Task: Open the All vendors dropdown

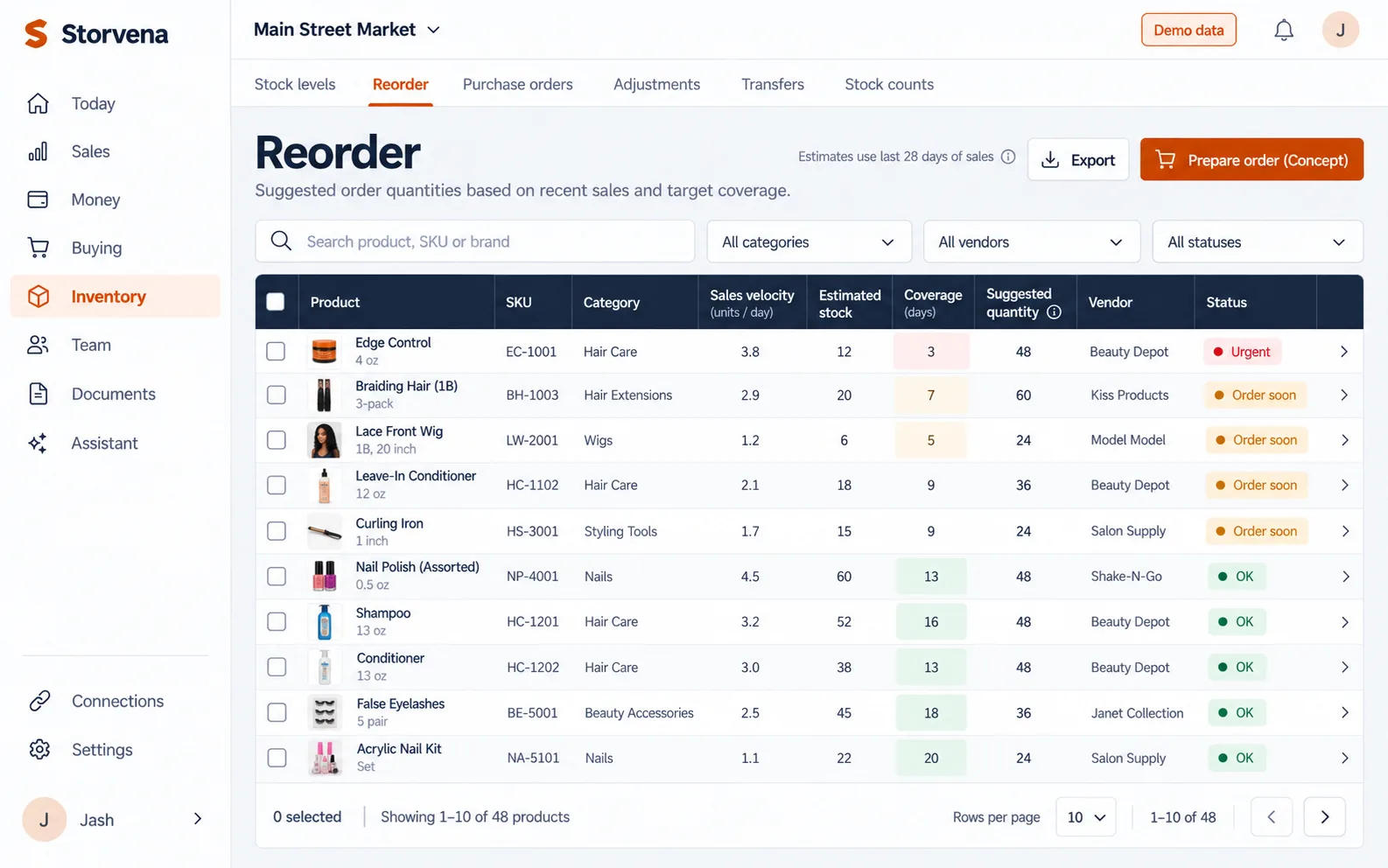Action: (1032, 241)
